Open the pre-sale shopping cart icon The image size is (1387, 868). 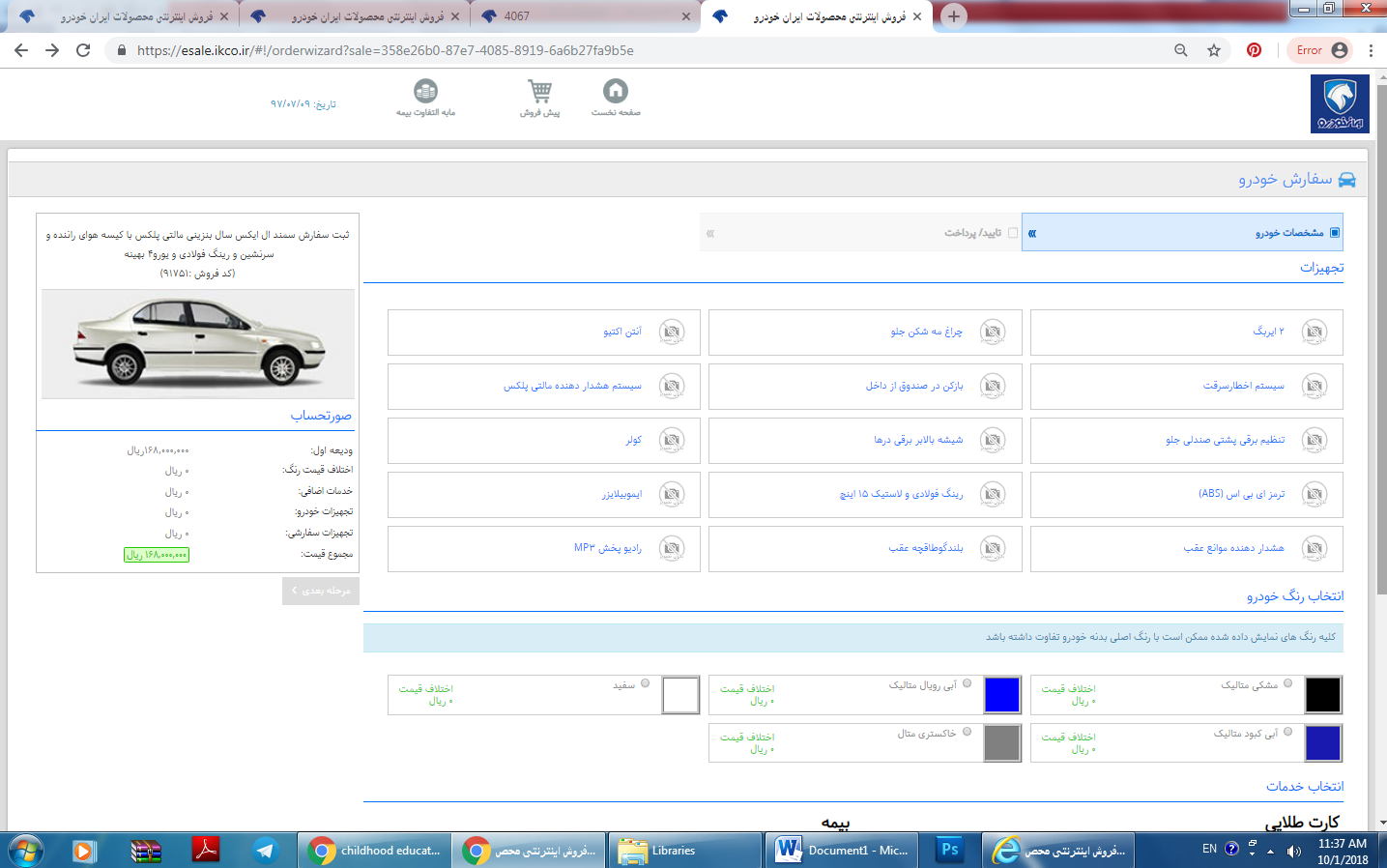tap(539, 91)
